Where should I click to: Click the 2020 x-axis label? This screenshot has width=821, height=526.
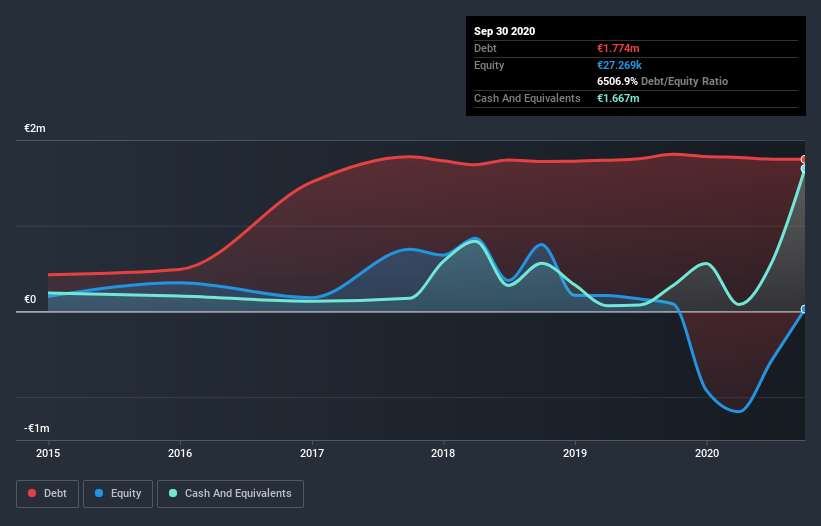click(x=707, y=453)
